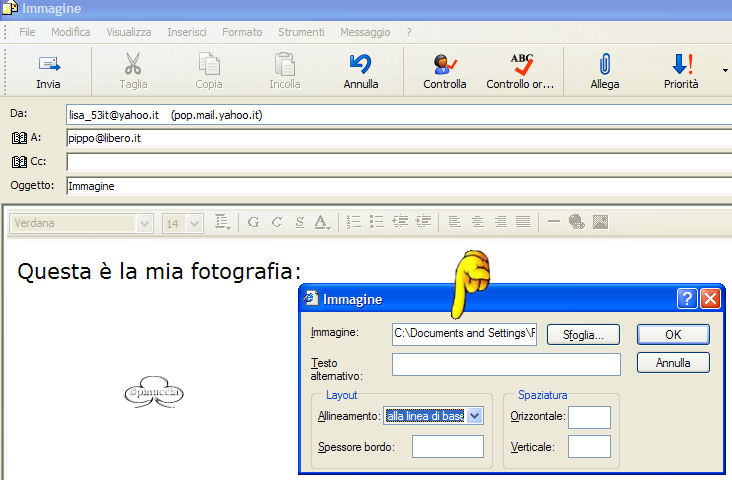Close the Immagine dialog
732x480 pixels.
coord(711,298)
